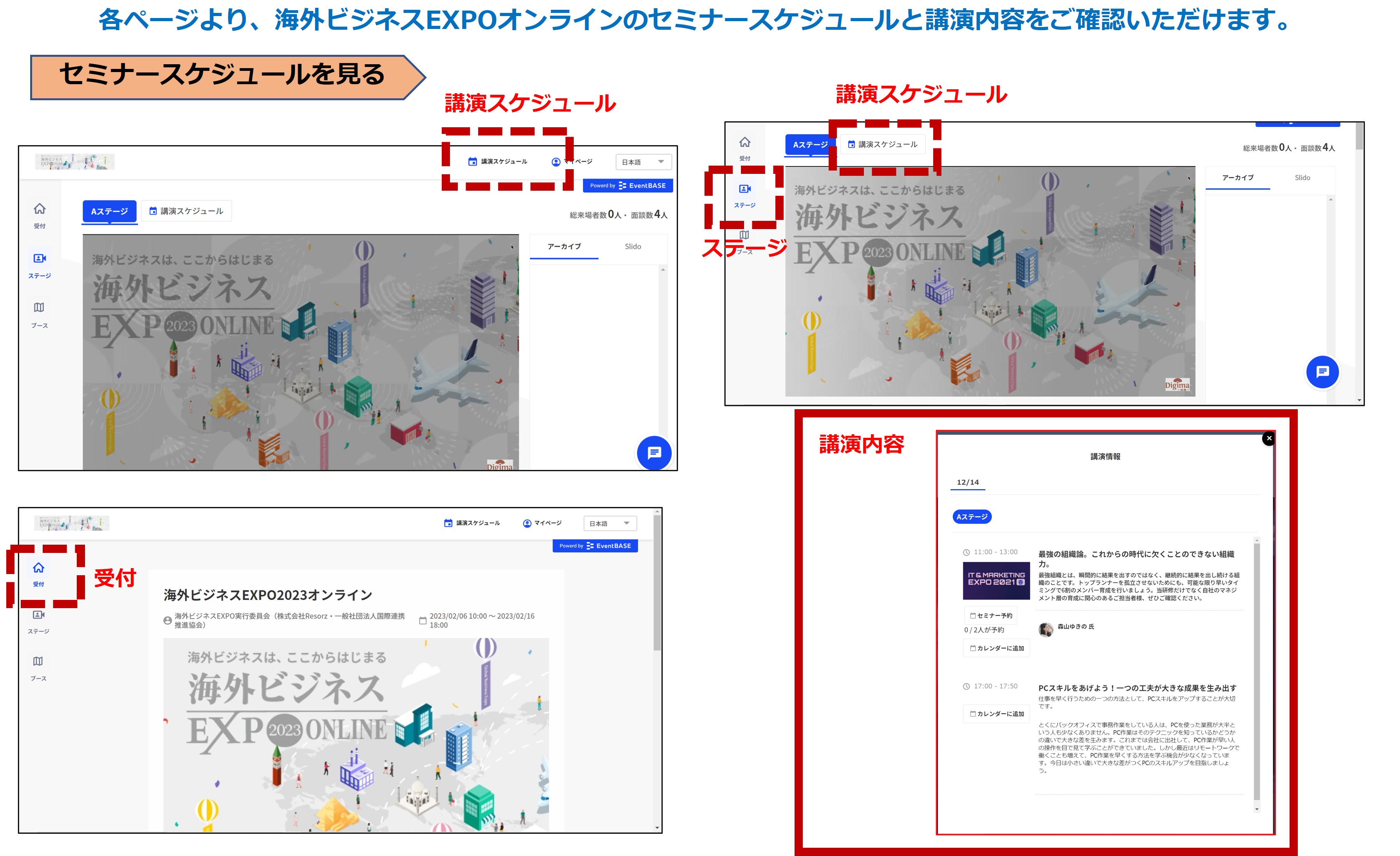Open ブース map icon in upper-right stage screenshot
This screenshot has height=856, width=1400.
744,241
